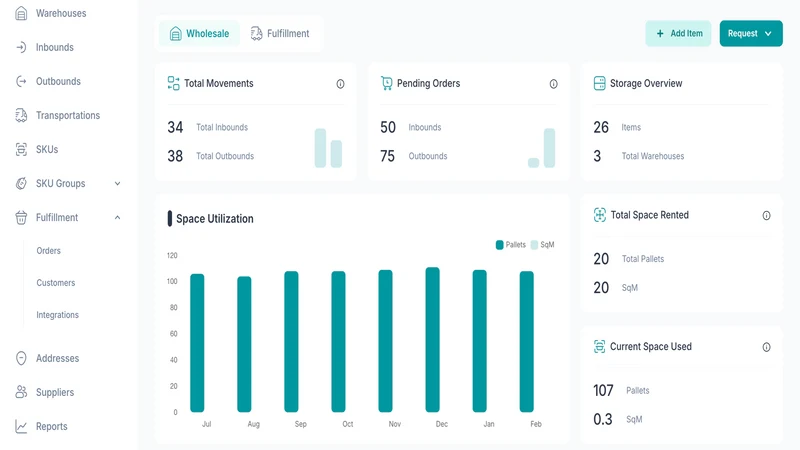The image size is (800, 450).
Task: Show info for Total Space Rented
Action: point(766,216)
